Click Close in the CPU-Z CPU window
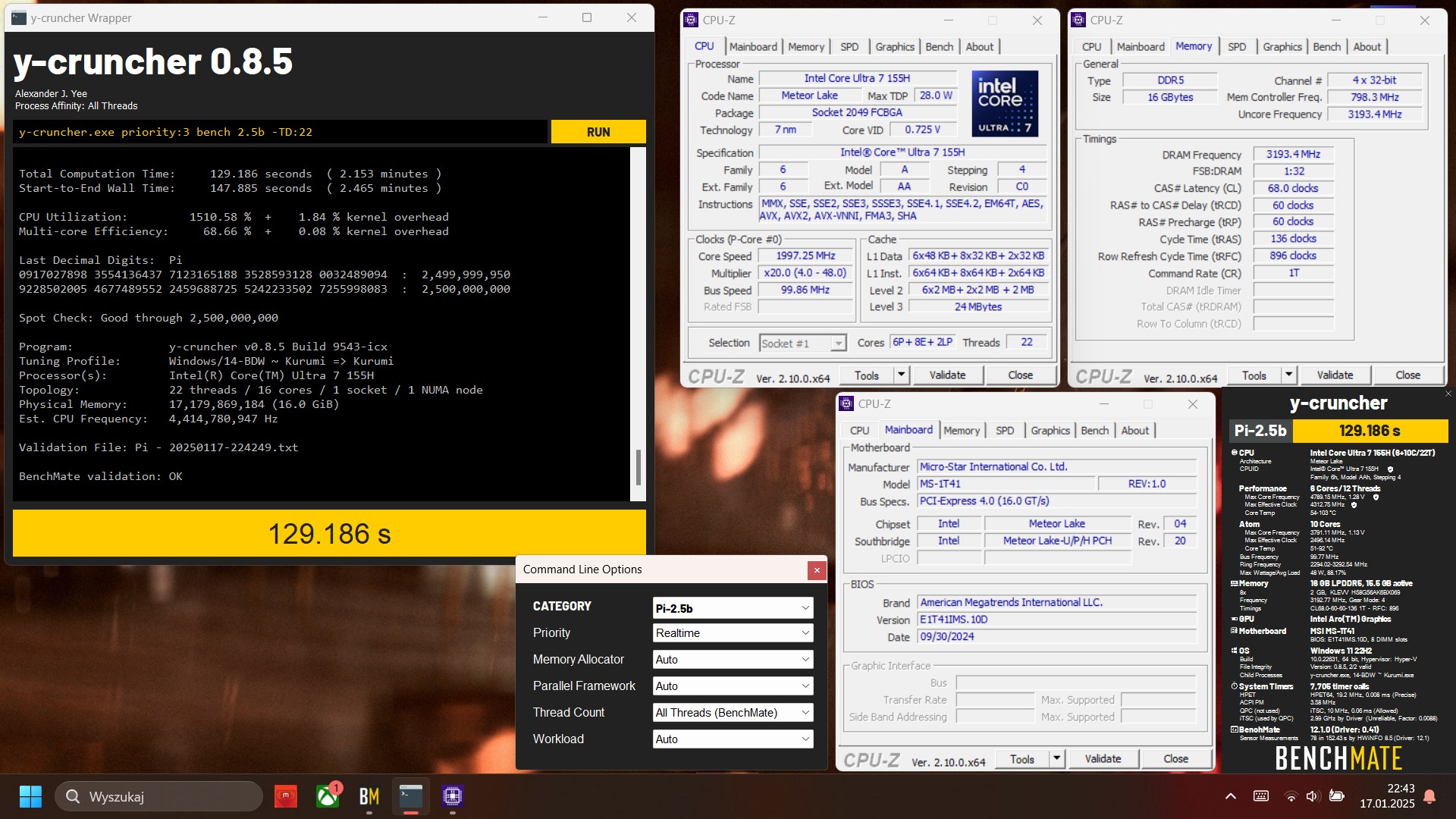 1020,375
